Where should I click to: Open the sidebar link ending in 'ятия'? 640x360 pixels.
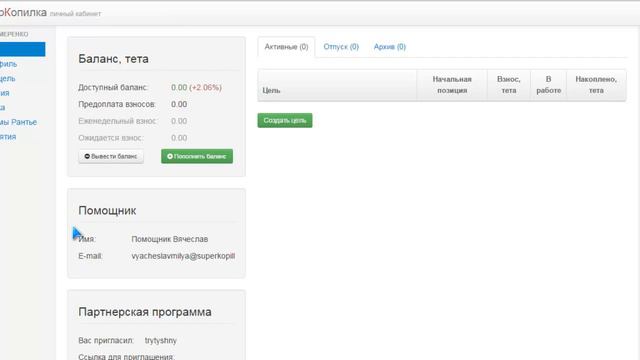[x=8, y=137]
